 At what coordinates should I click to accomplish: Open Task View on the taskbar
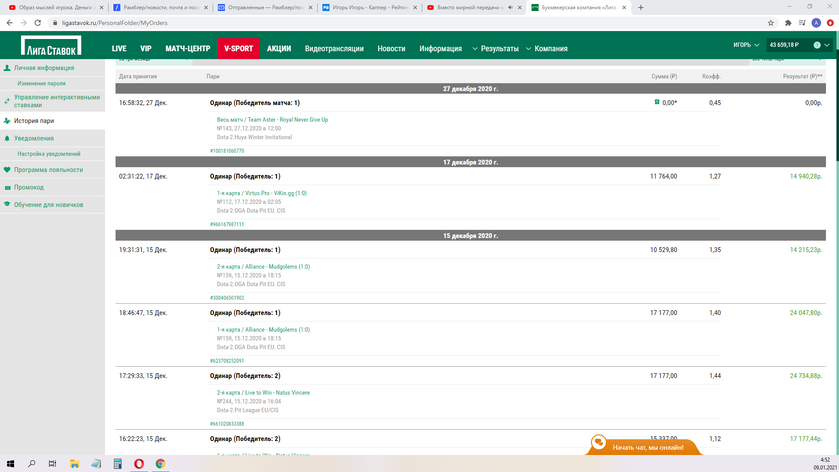pos(52,463)
